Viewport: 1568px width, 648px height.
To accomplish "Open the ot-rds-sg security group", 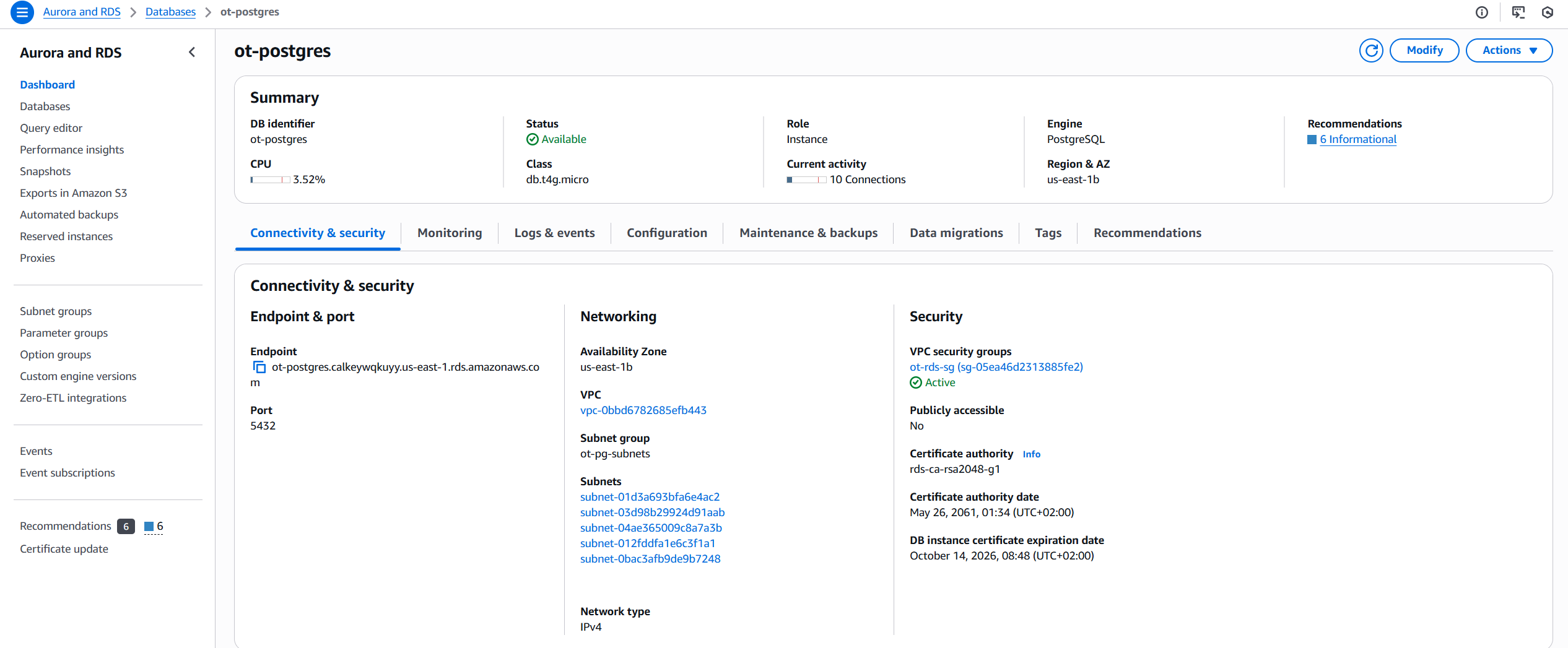I will click(996, 366).
